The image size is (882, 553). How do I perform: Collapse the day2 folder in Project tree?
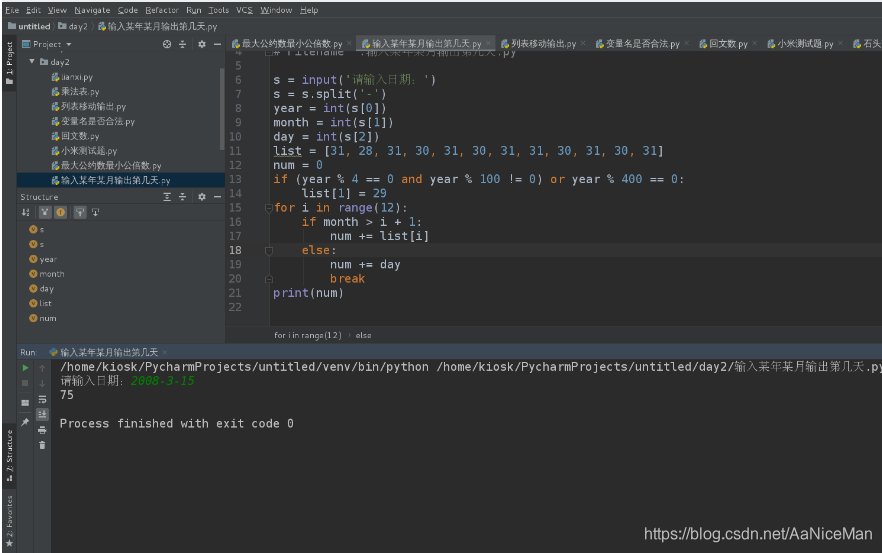click(x=32, y=61)
